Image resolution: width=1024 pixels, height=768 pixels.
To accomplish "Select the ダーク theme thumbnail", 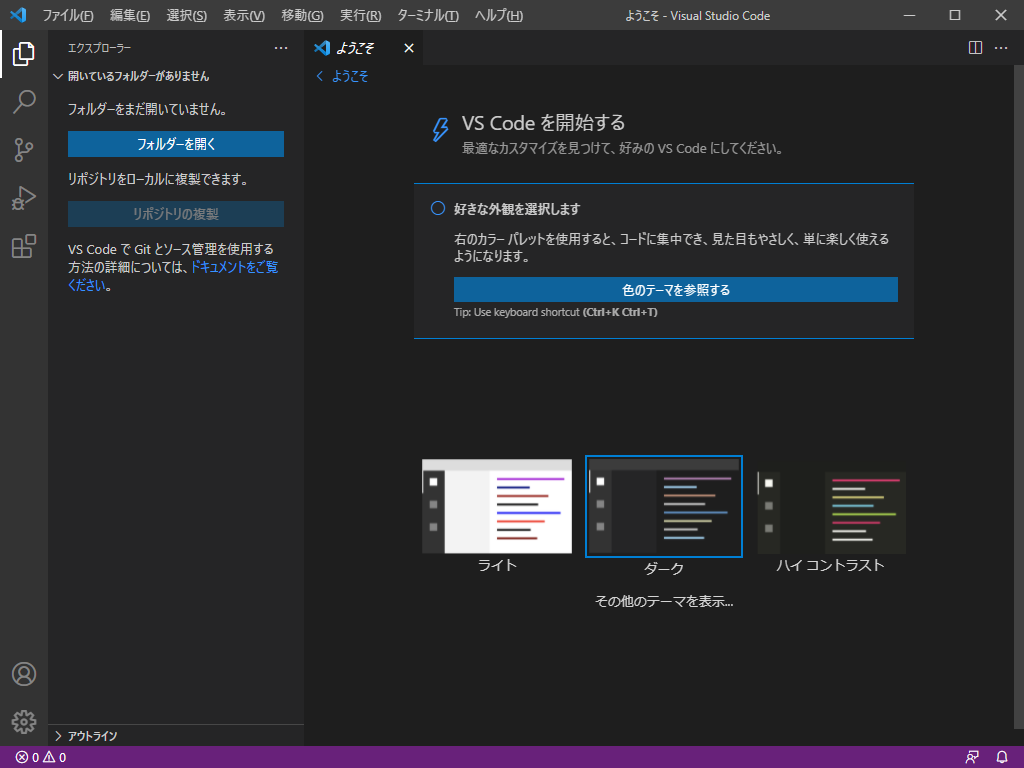I will tap(663, 505).
